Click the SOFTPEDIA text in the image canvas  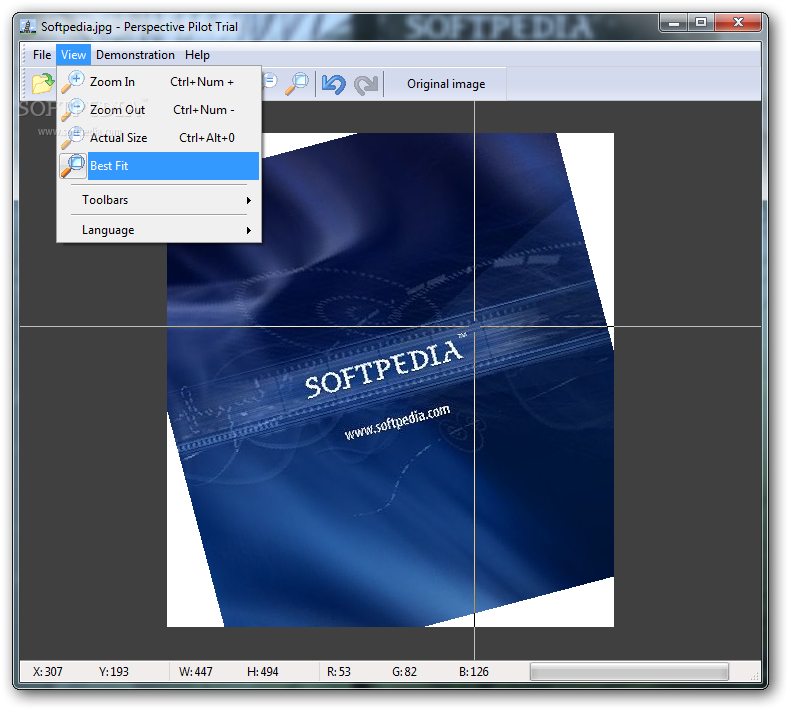click(384, 368)
